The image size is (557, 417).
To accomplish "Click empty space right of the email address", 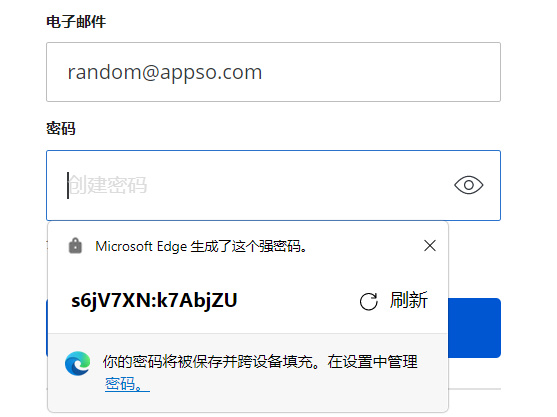I will (380, 72).
